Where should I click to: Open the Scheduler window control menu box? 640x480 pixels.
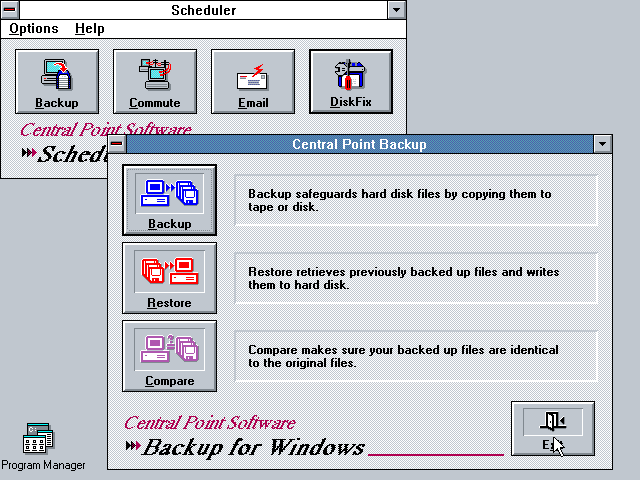(x=9, y=10)
